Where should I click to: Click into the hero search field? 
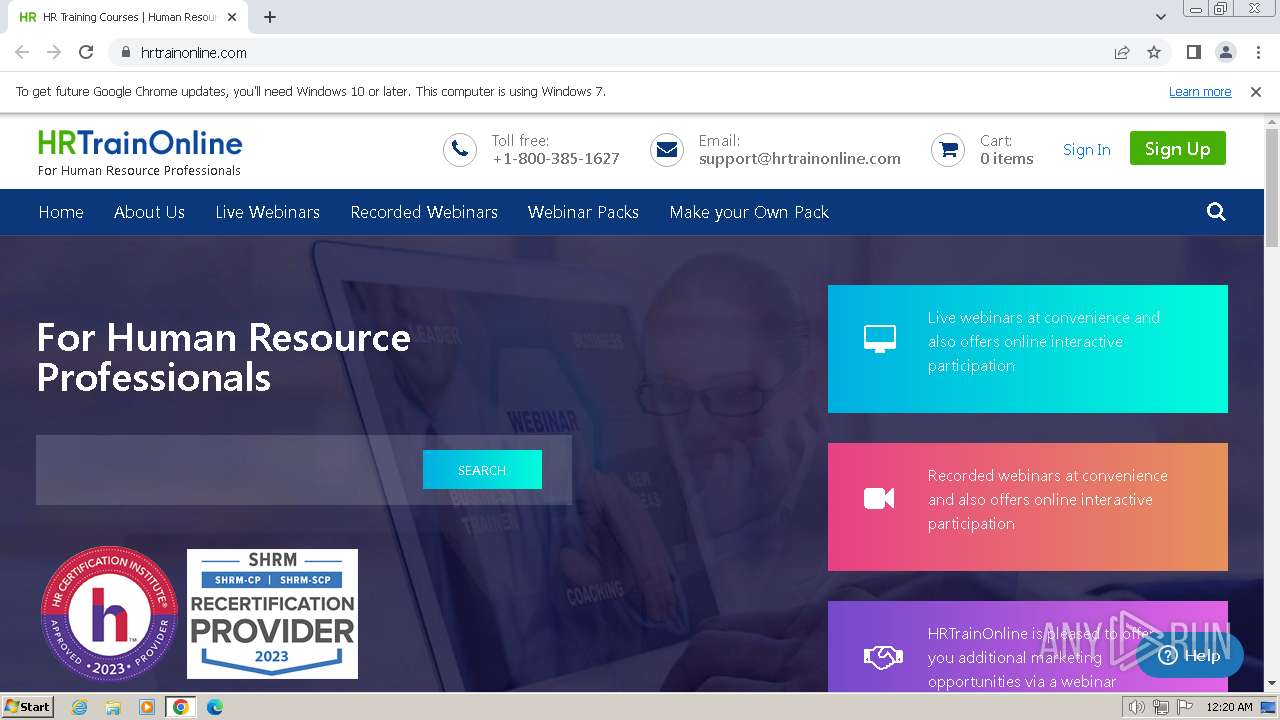coord(230,470)
